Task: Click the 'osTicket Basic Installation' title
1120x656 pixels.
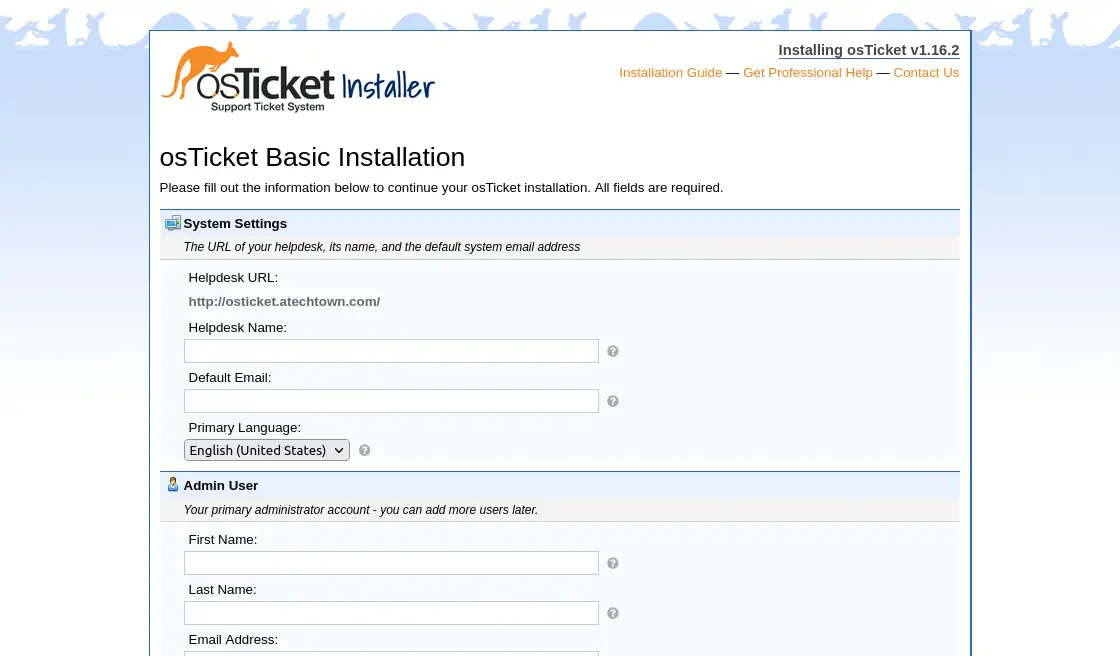Action: tap(312, 157)
